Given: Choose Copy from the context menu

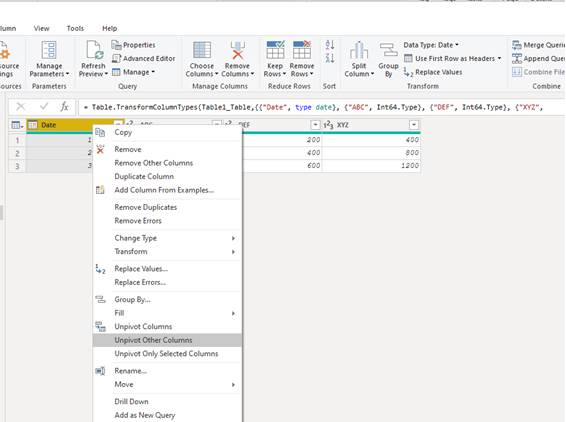Looking at the screenshot, I should coord(167,132).
